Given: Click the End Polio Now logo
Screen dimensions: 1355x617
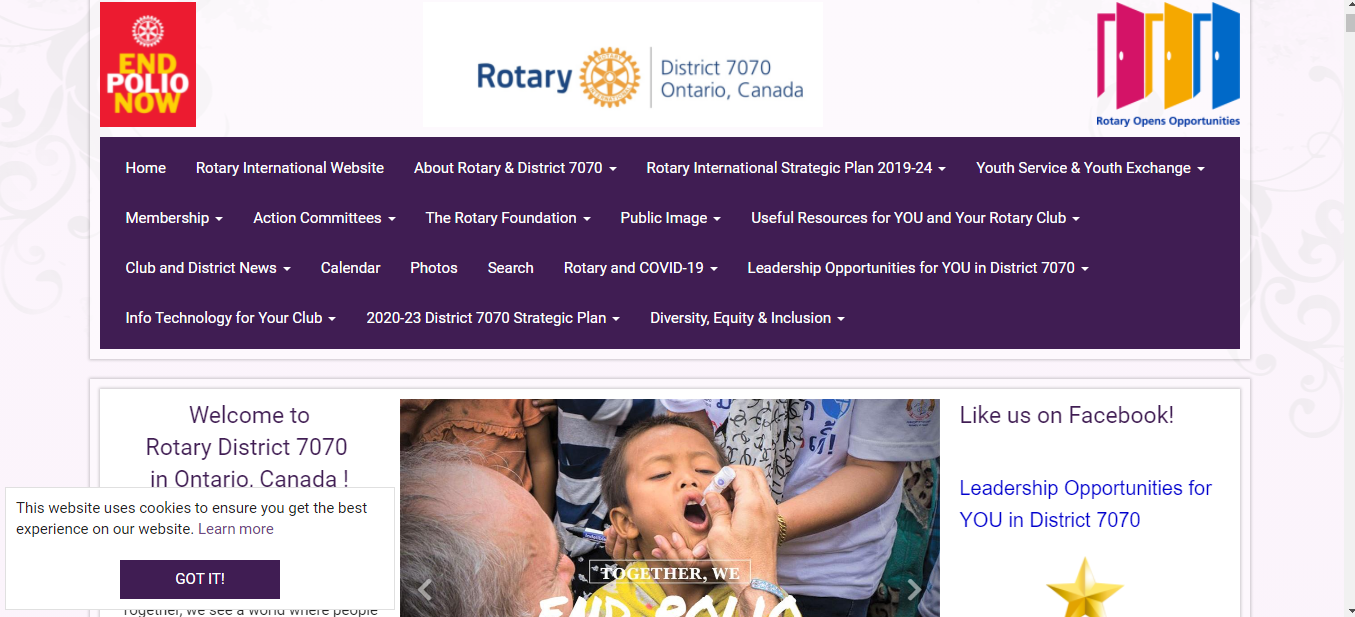Looking at the screenshot, I should [x=148, y=65].
